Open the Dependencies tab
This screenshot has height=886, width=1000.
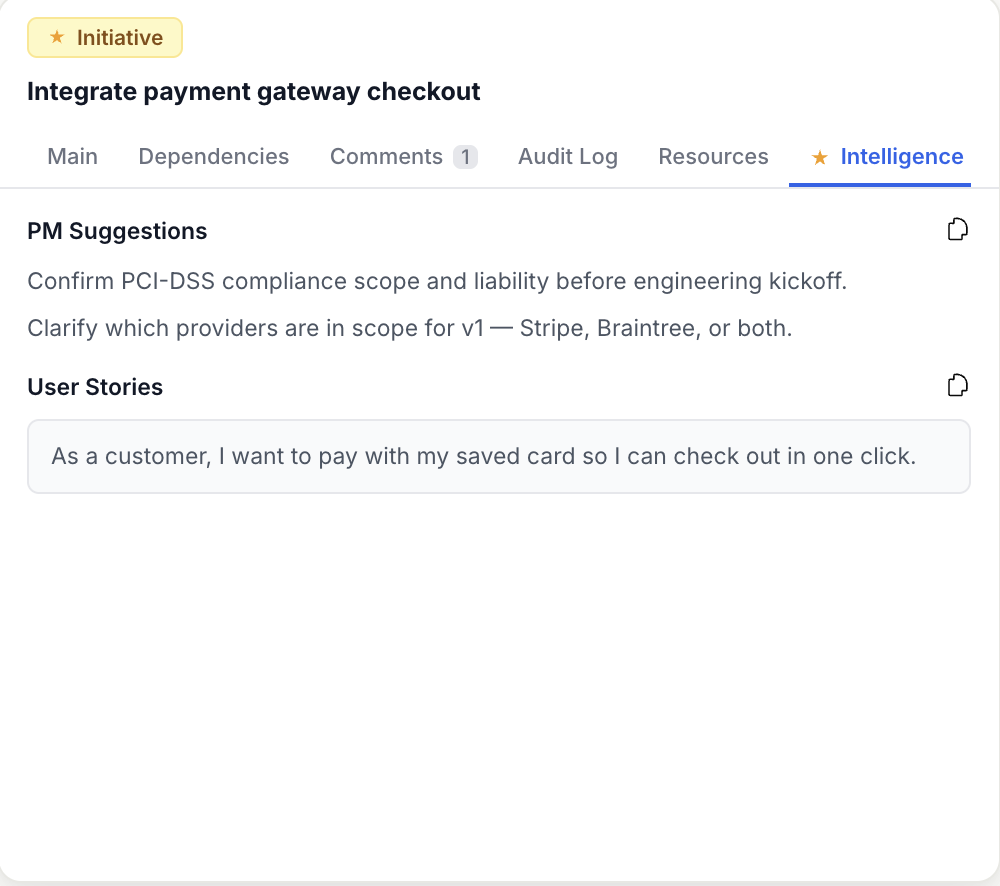[213, 157]
